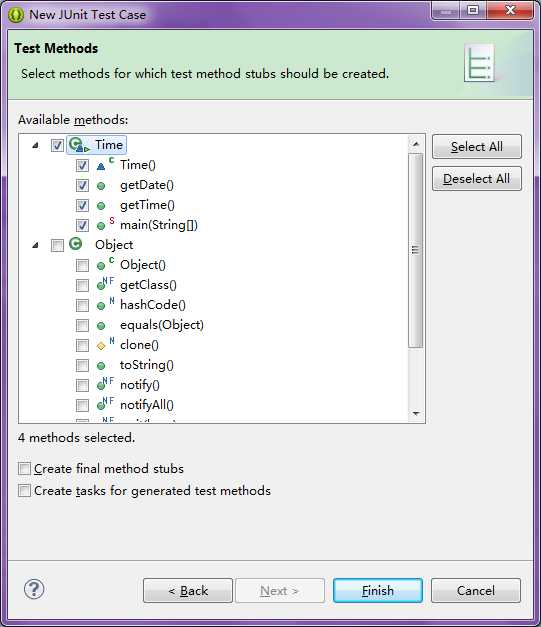Go to the previous page with Back
This screenshot has width=541, height=627.
point(188,590)
